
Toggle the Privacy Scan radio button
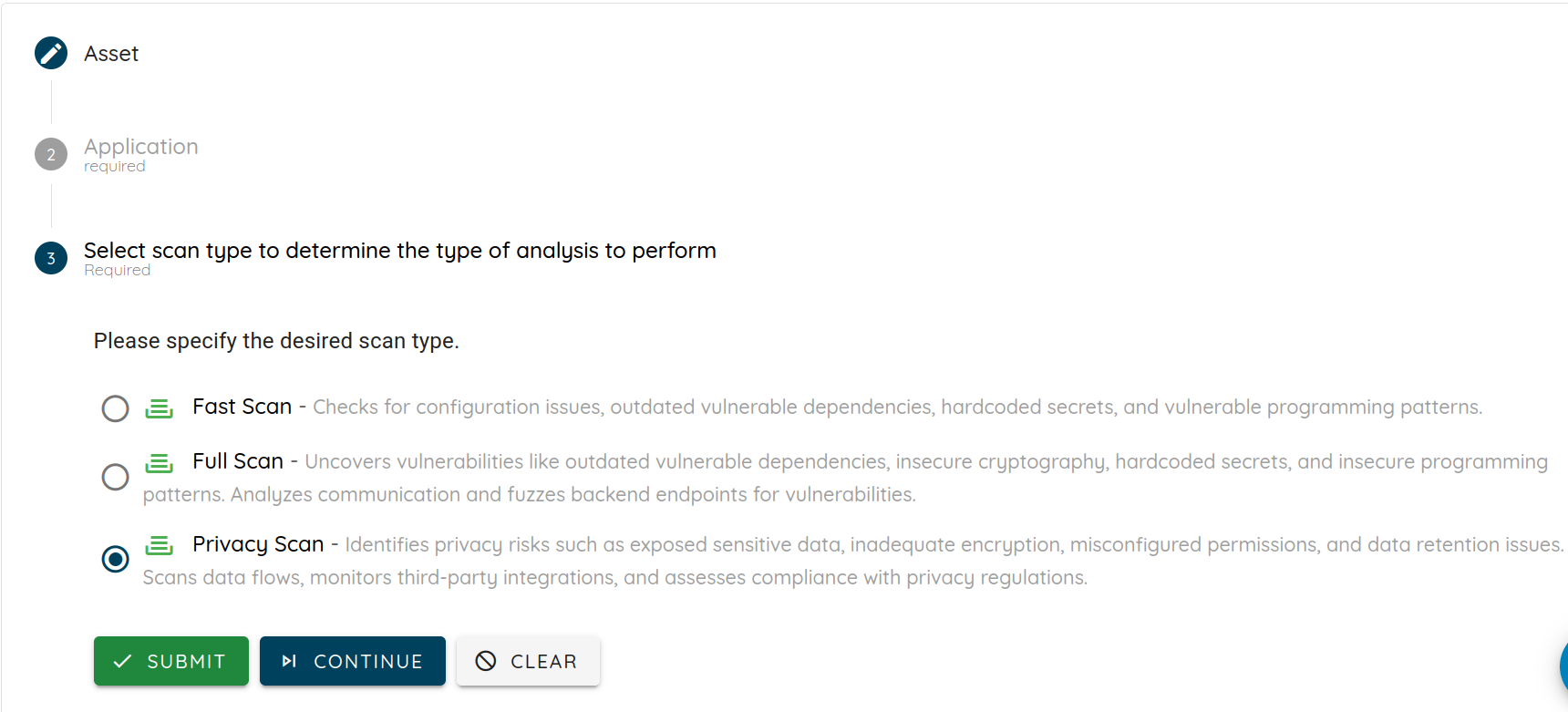115,559
